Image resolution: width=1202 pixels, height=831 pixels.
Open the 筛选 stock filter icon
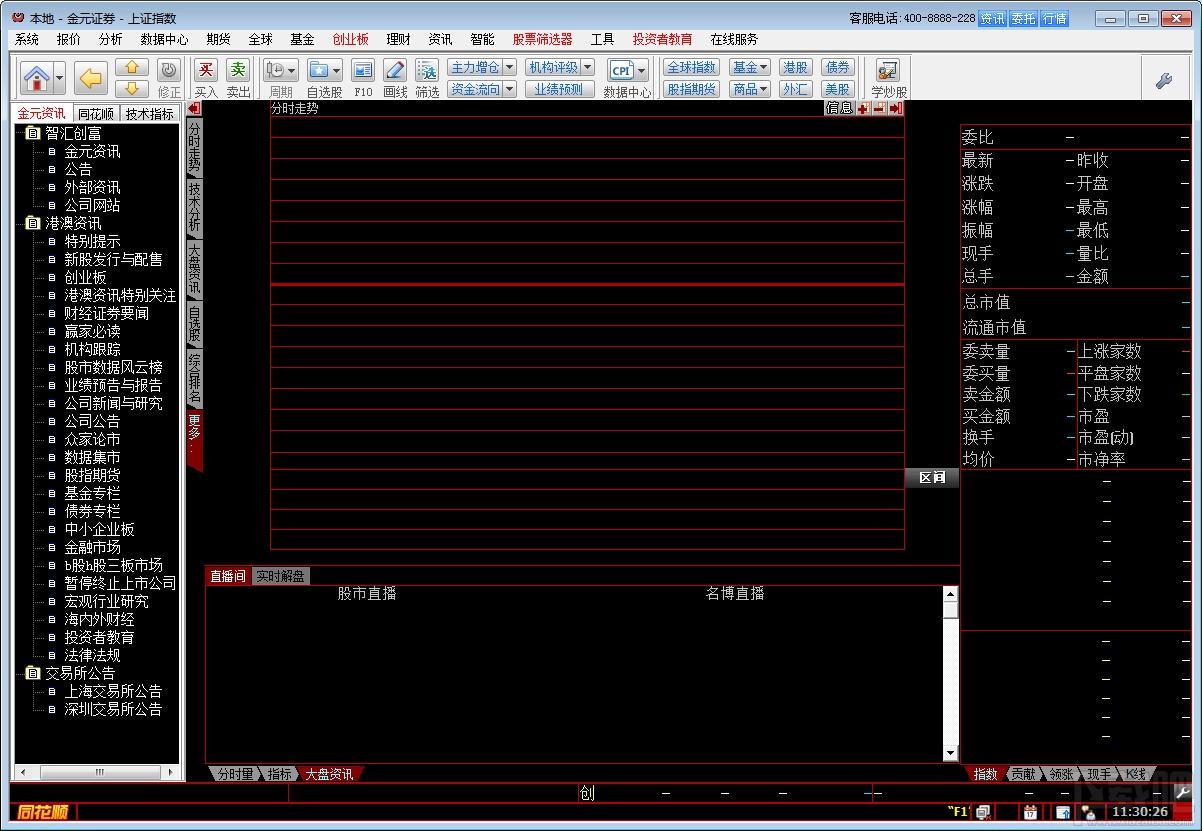tap(426, 70)
